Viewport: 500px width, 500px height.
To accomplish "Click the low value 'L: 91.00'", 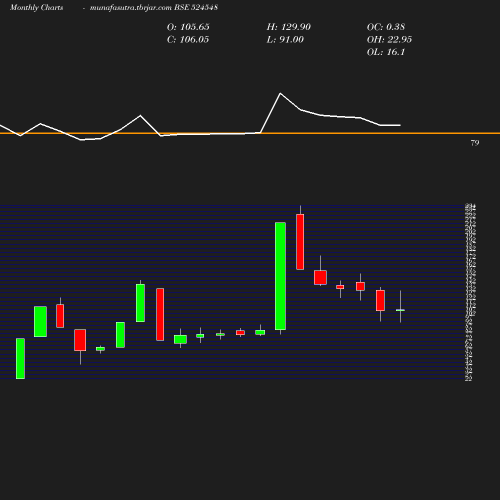I will click(x=285, y=40).
